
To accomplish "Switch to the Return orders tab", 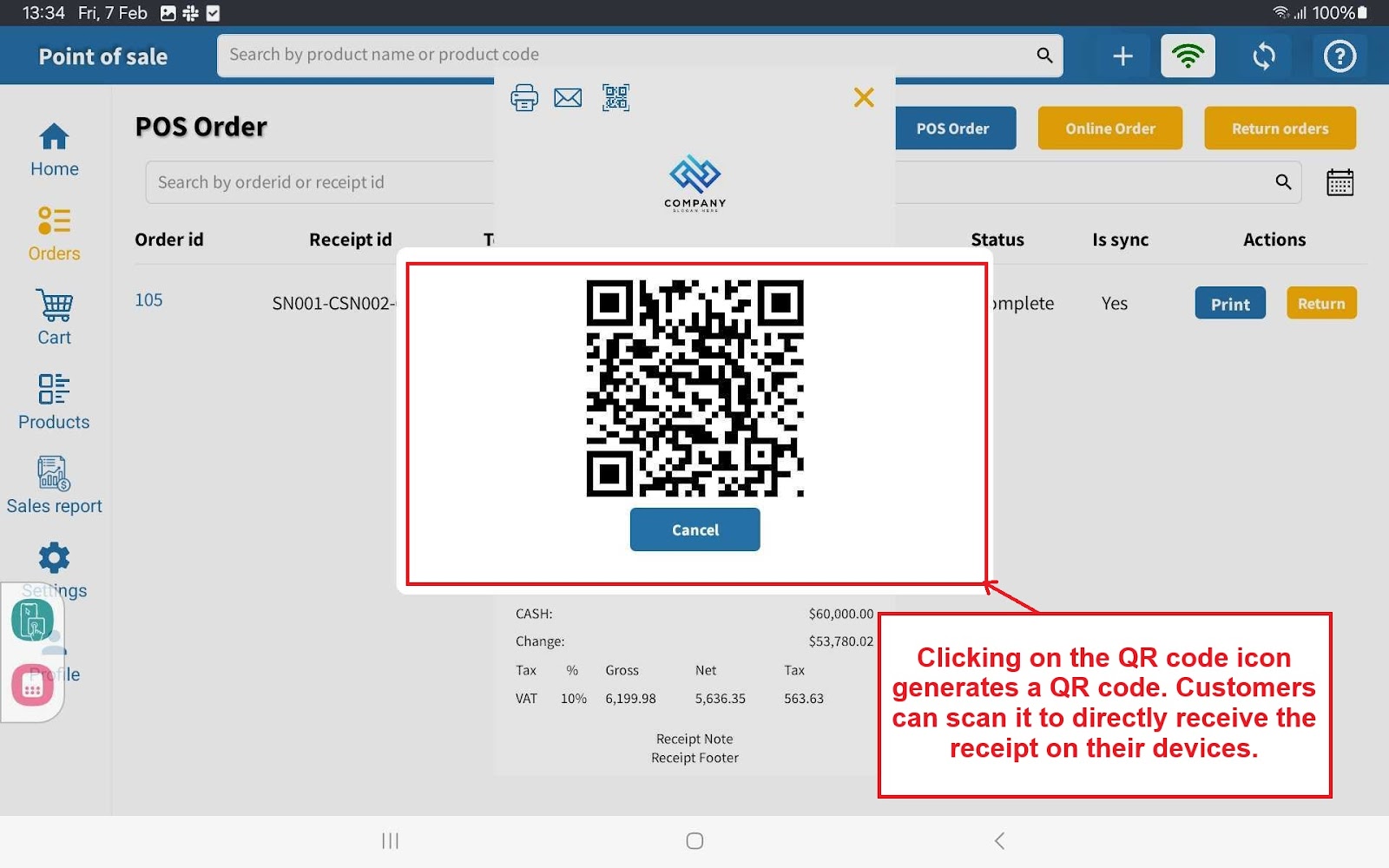I will 1280,128.
